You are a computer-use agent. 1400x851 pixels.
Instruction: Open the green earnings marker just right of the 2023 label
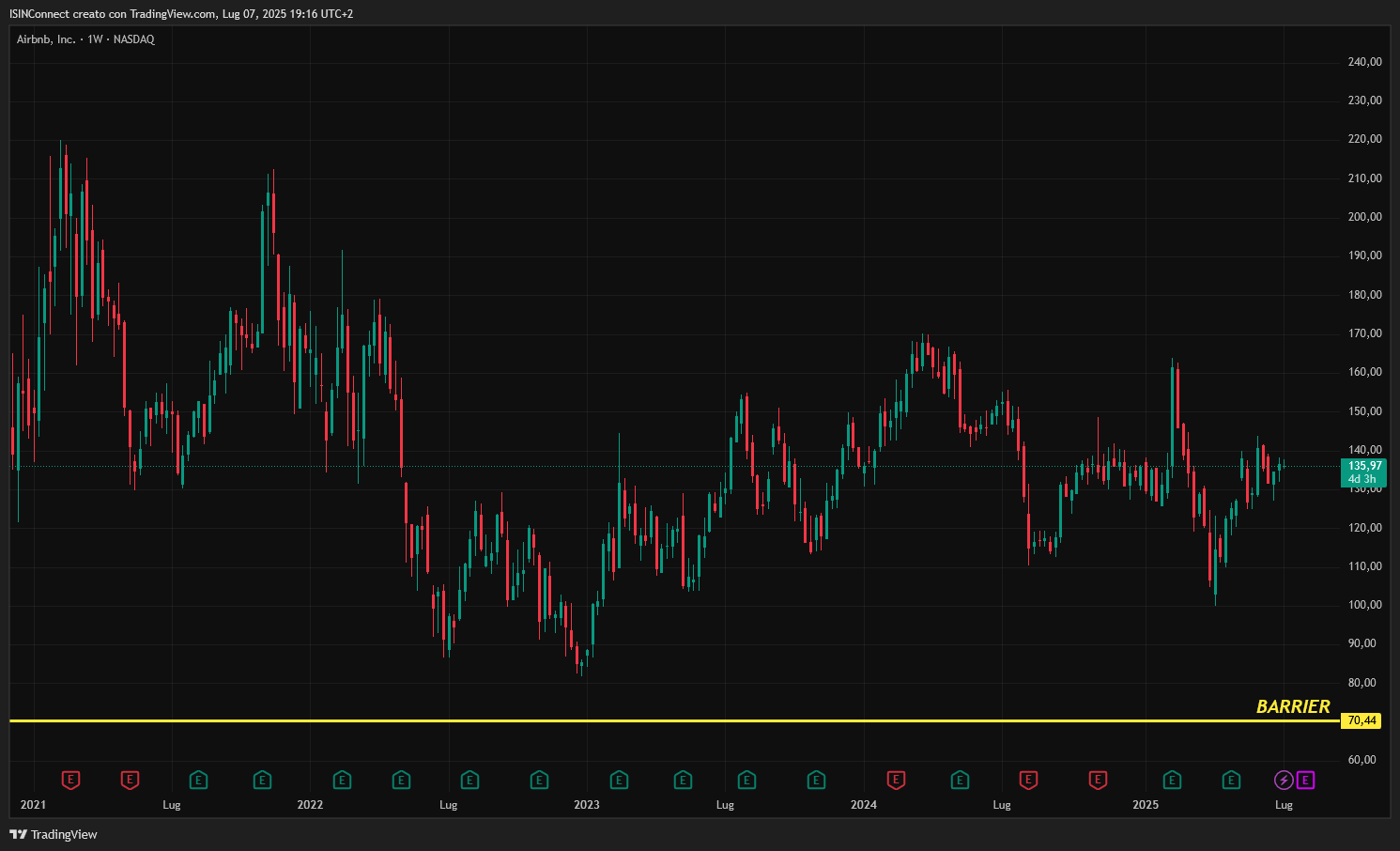coord(619,780)
